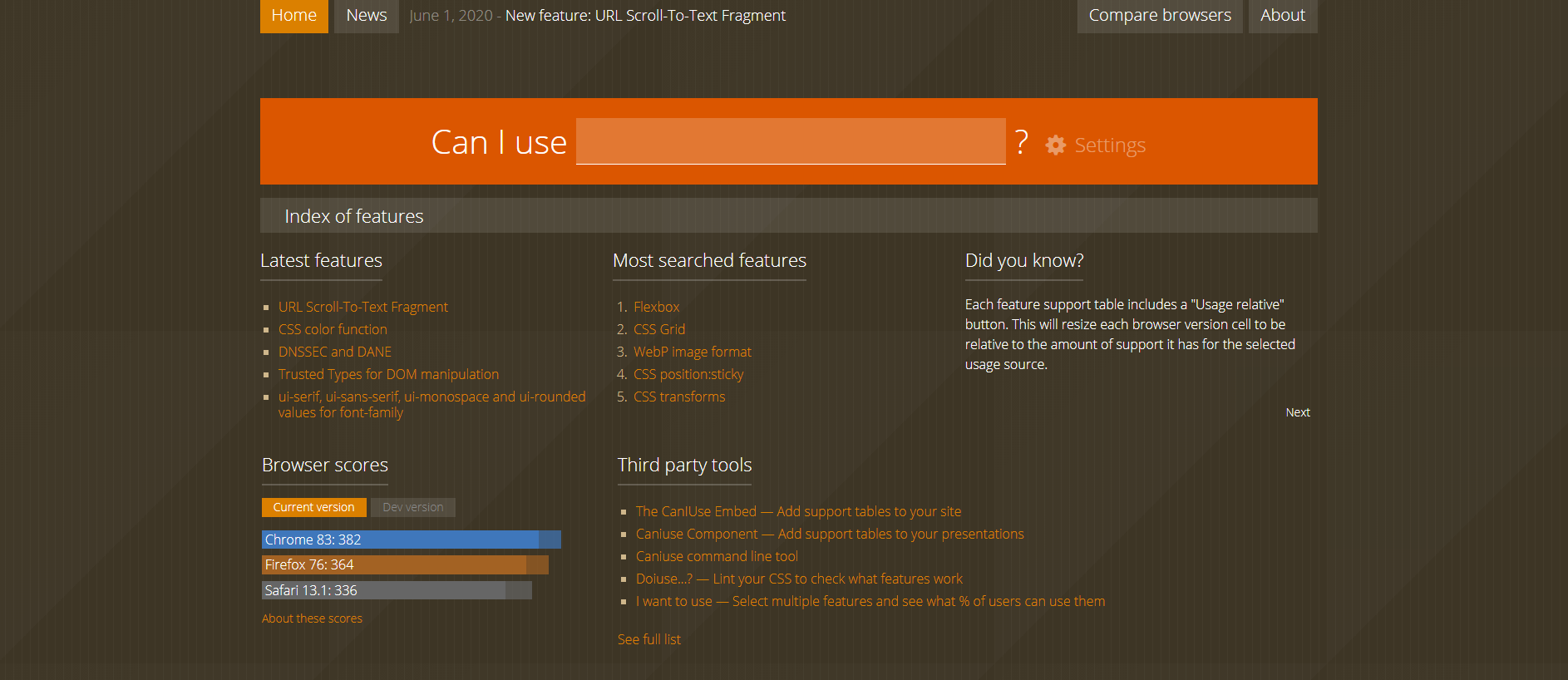Open CSS Grid feature link
Screen dimensions: 1568x680
[659, 329]
